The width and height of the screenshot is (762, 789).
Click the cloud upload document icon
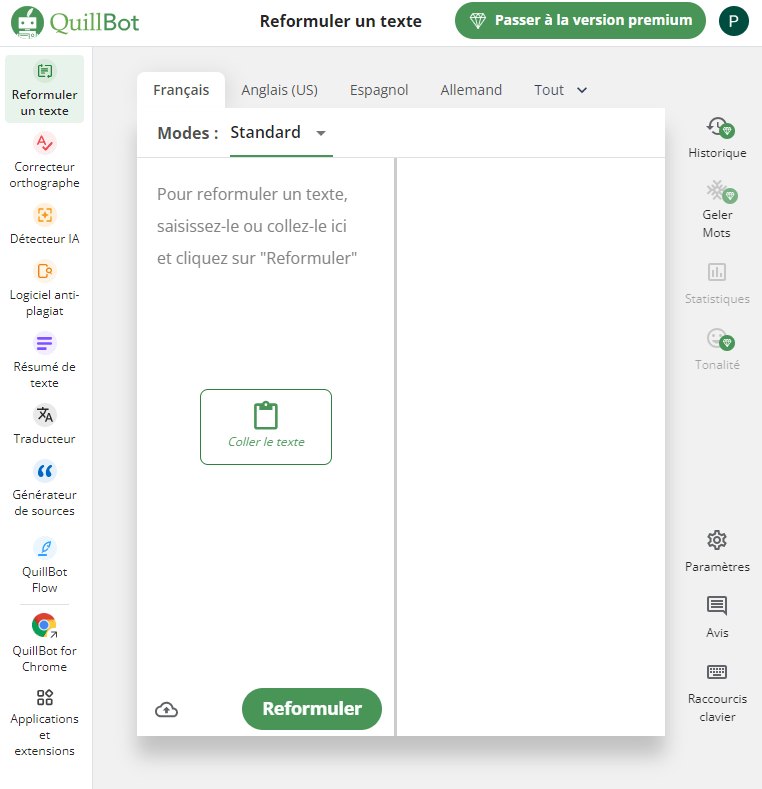pos(166,709)
